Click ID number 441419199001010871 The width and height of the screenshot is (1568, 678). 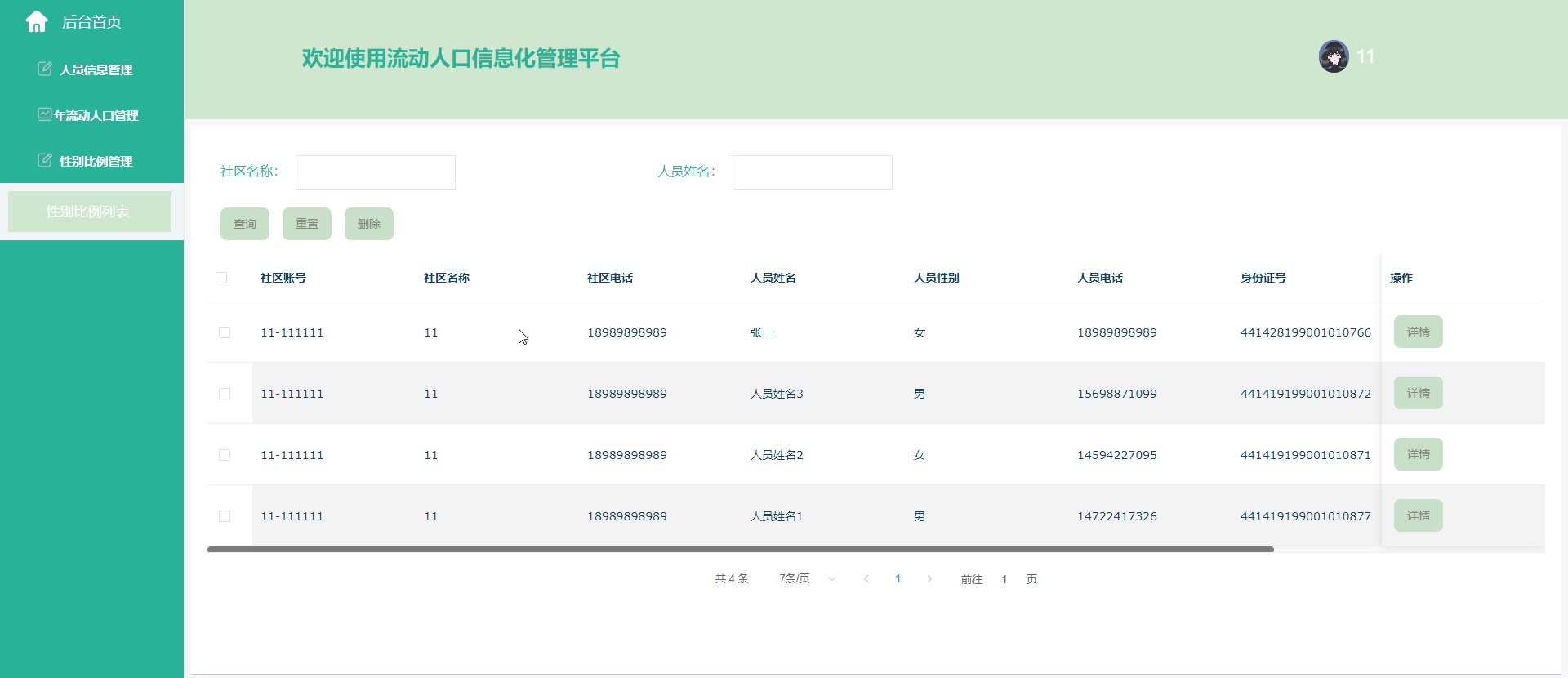[x=1306, y=455]
